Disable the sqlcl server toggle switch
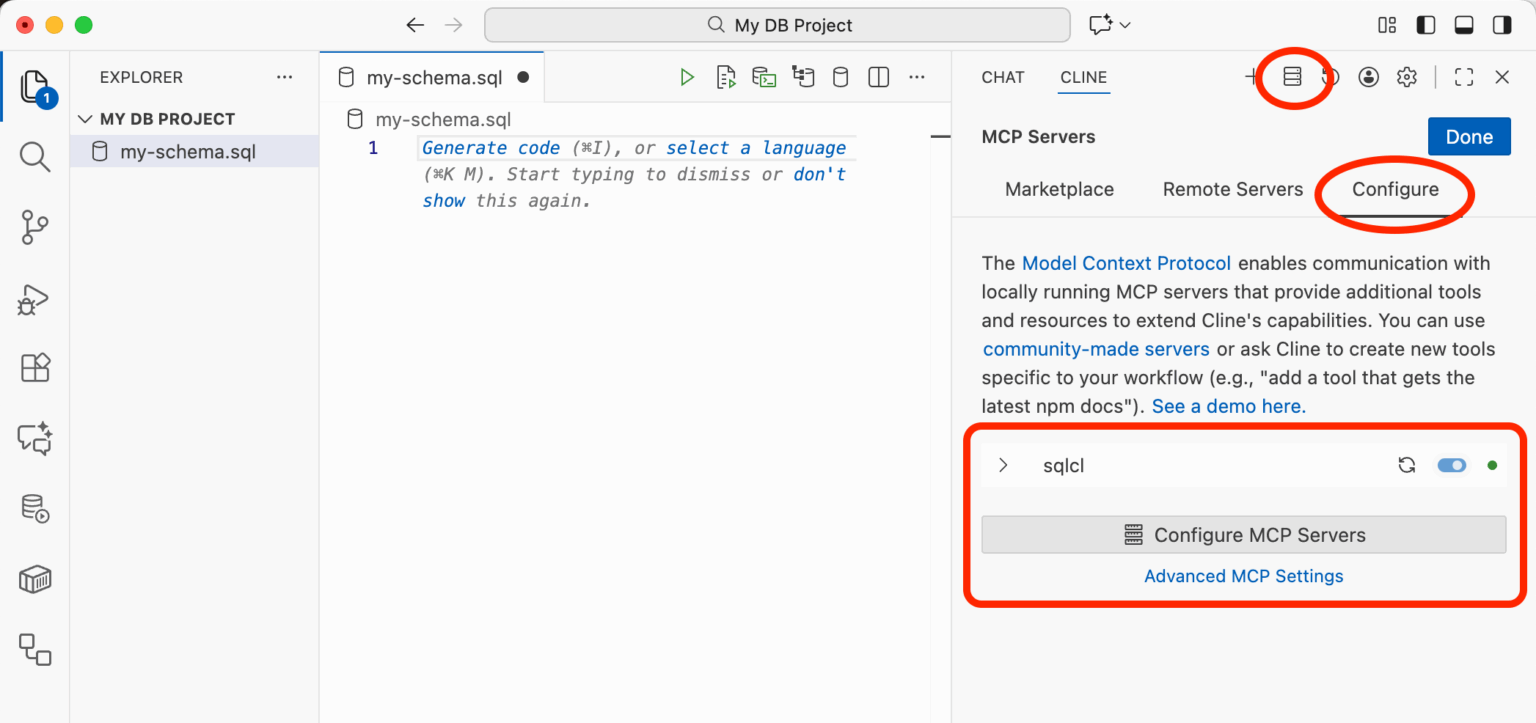Image resolution: width=1536 pixels, height=723 pixels. click(1451, 465)
